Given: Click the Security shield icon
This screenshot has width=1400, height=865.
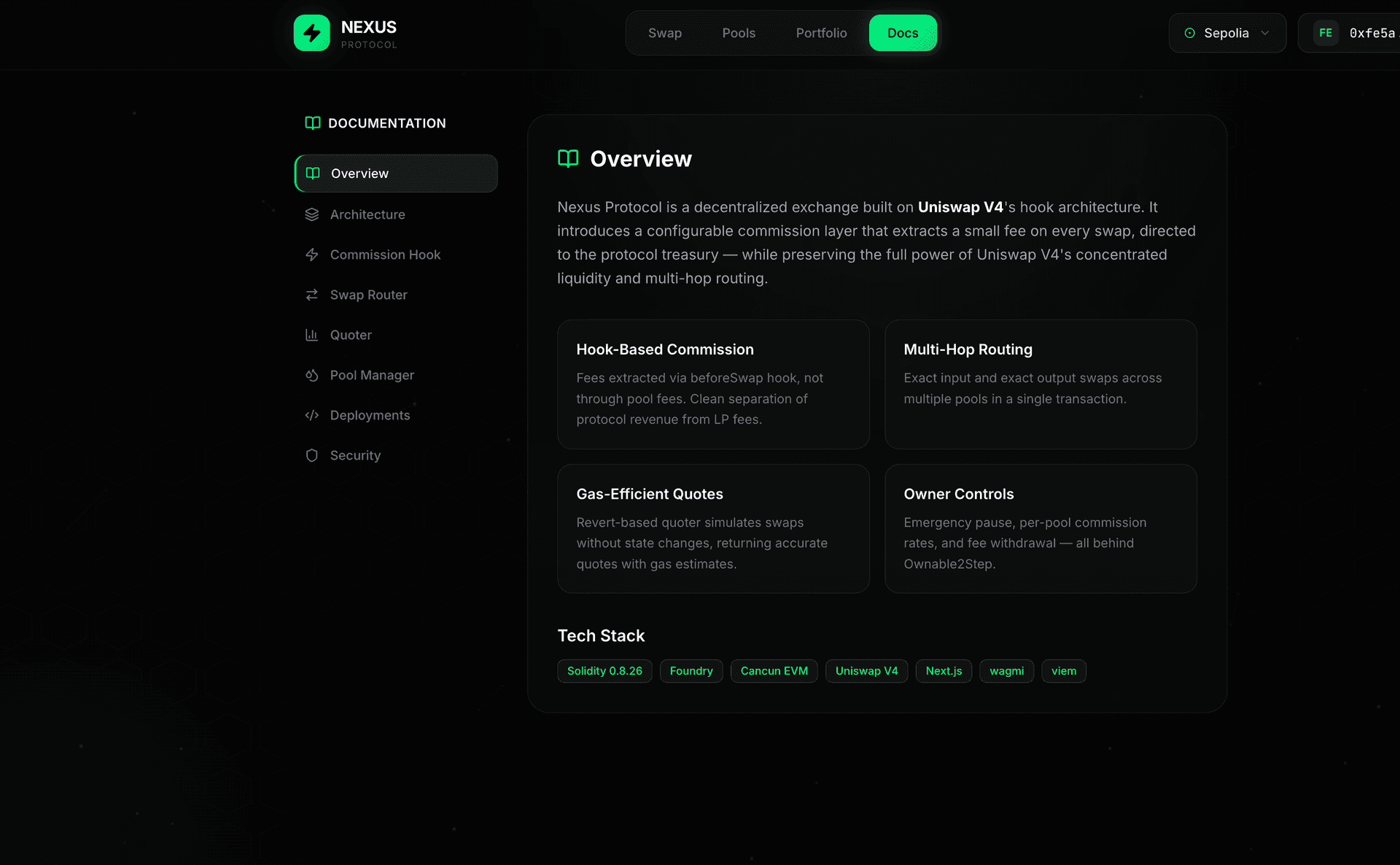Looking at the screenshot, I should click(x=312, y=455).
